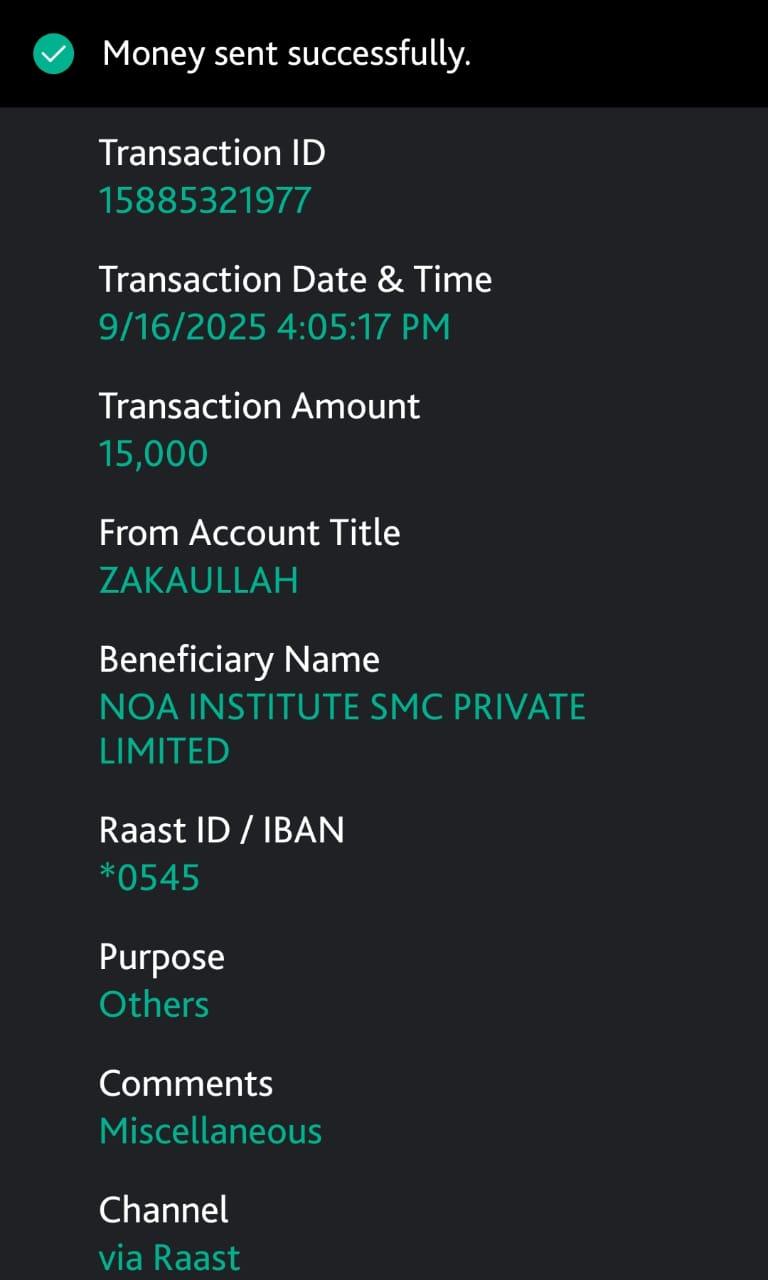
Task: Click the green success checkmark icon
Action: coord(53,54)
